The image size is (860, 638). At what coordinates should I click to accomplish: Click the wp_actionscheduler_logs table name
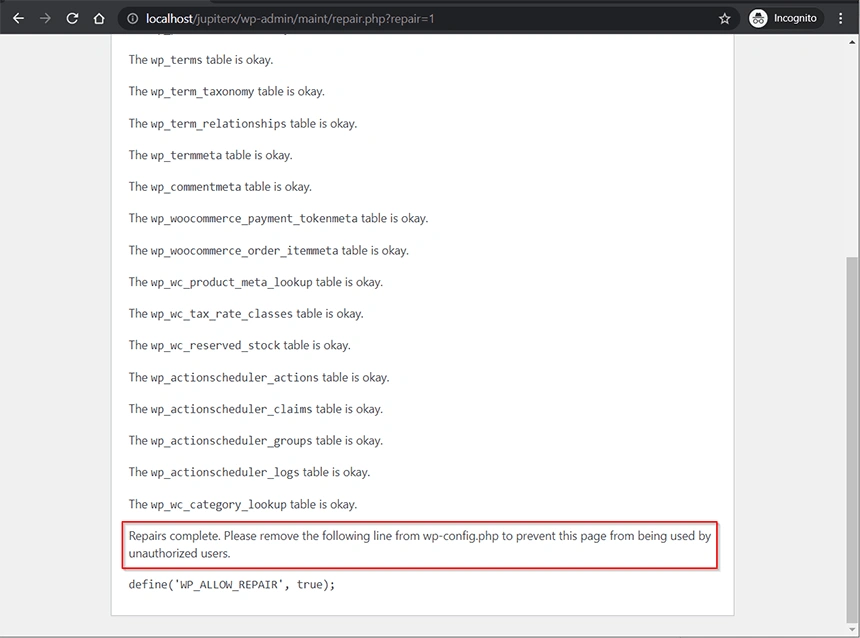pyautogui.click(x=224, y=472)
